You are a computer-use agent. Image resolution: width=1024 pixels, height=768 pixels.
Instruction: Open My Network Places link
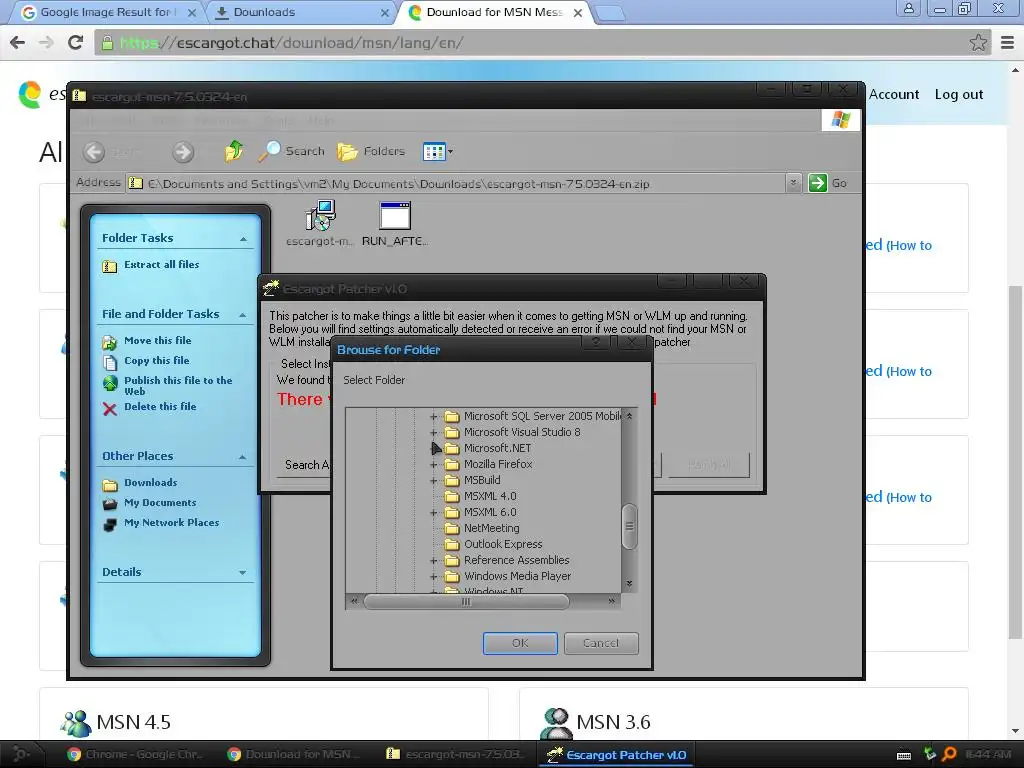point(172,522)
